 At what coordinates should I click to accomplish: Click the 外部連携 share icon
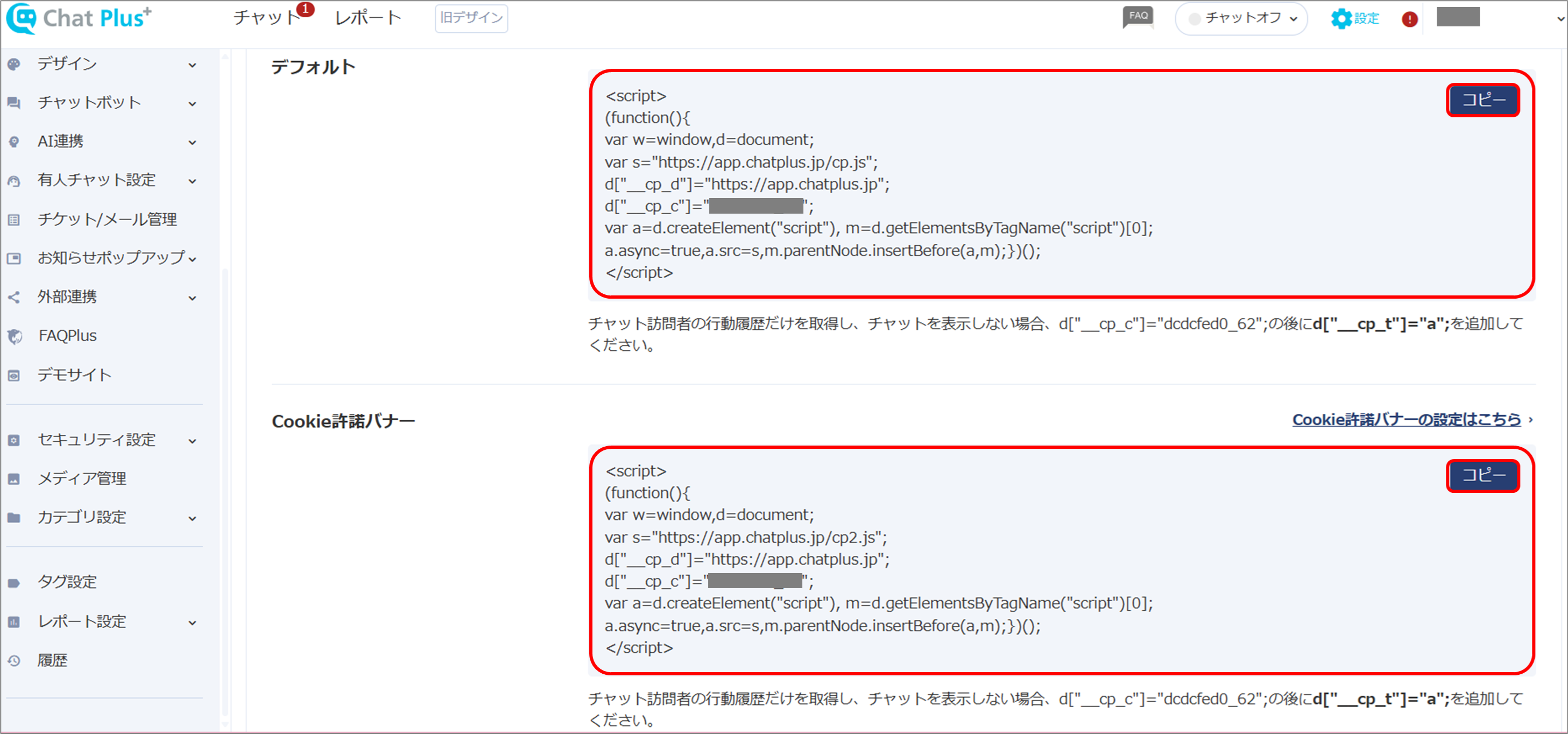point(14,298)
